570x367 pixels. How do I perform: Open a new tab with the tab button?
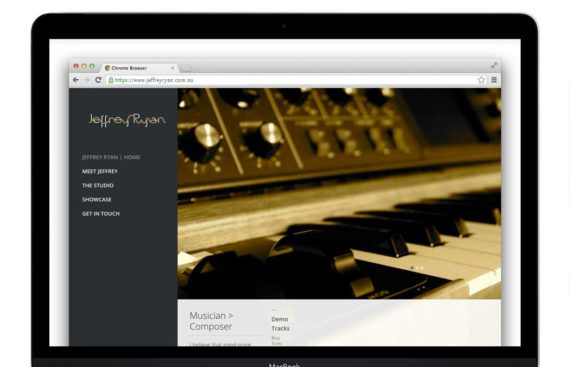(186, 68)
